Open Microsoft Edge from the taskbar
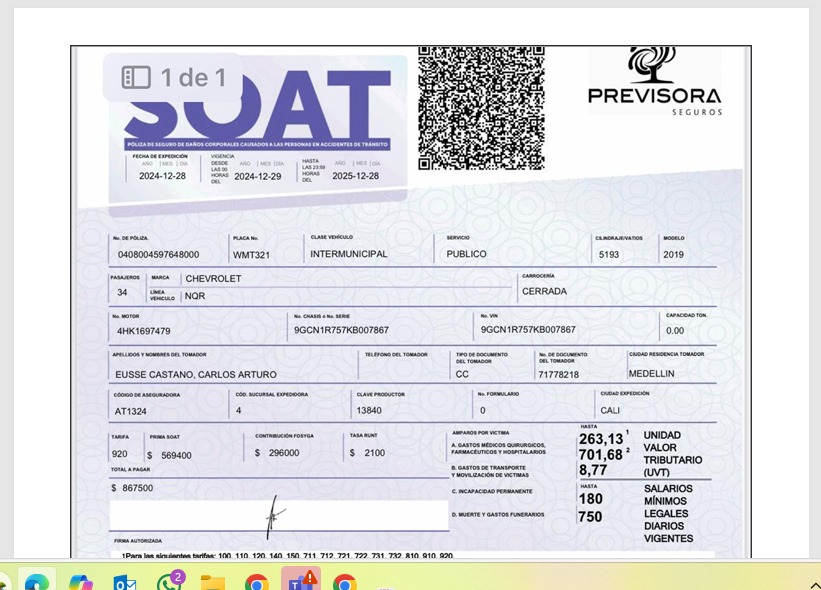This screenshot has height=590, width=821. coord(37,582)
